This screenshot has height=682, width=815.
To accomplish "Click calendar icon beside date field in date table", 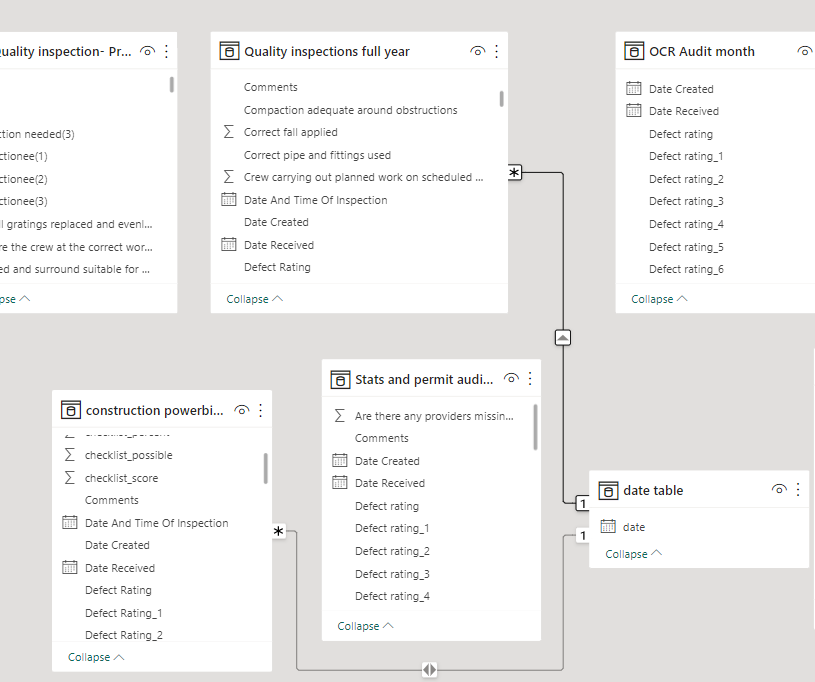I will [x=608, y=527].
